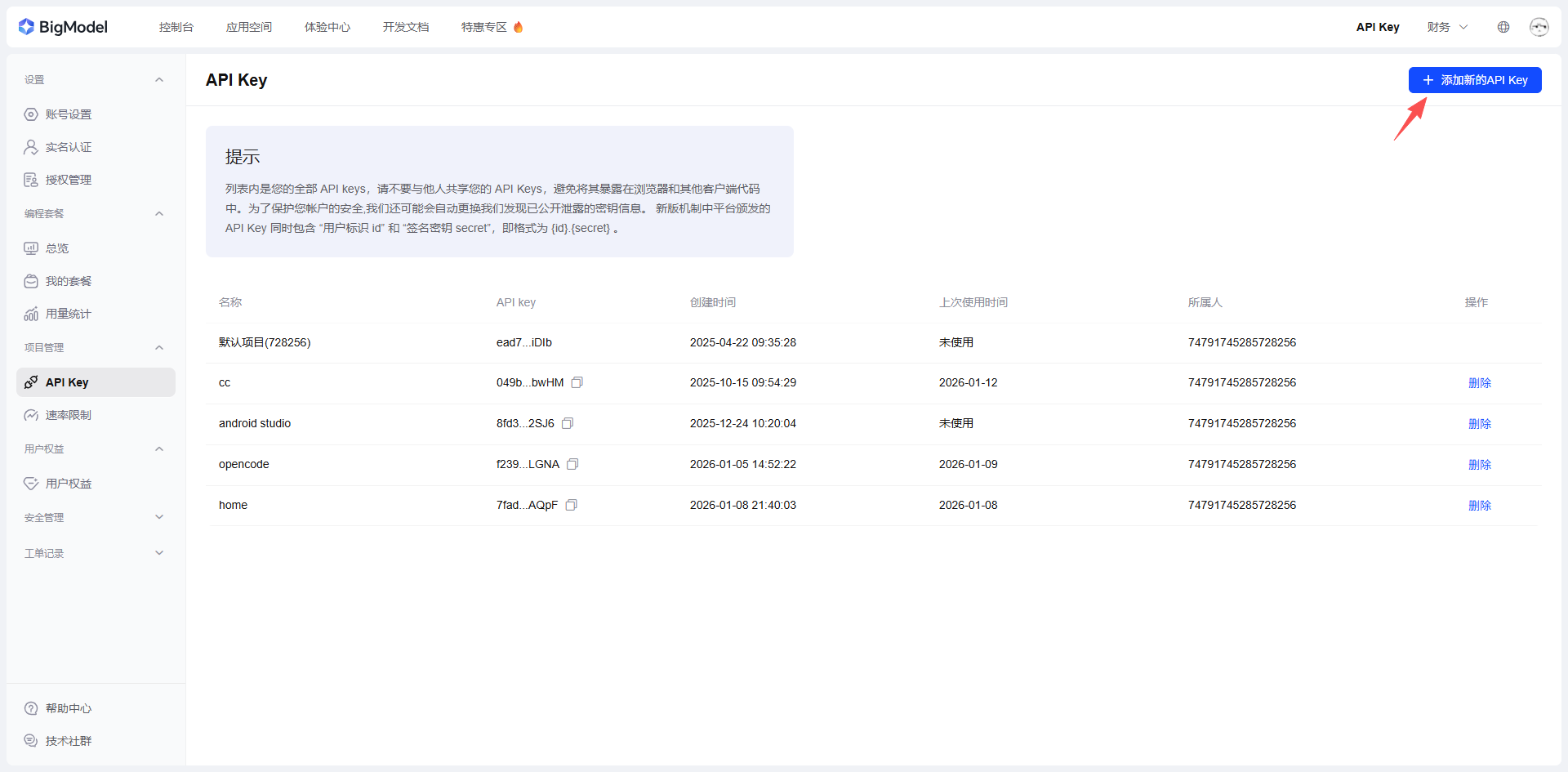Copy the home API key
This screenshot has width=1568, height=772.
click(x=572, y=505)
